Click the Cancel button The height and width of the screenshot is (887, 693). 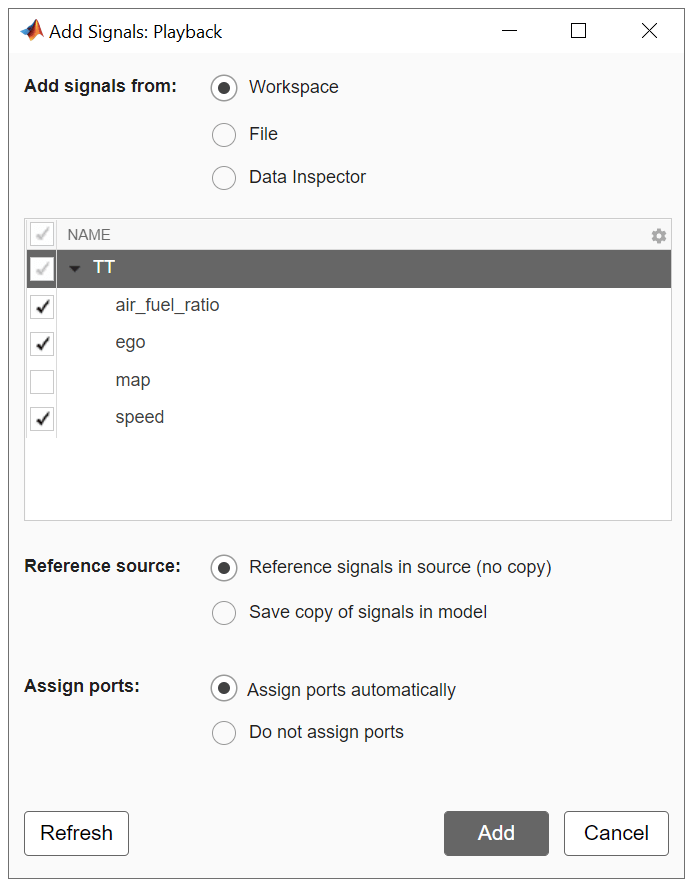coord(616,833)
